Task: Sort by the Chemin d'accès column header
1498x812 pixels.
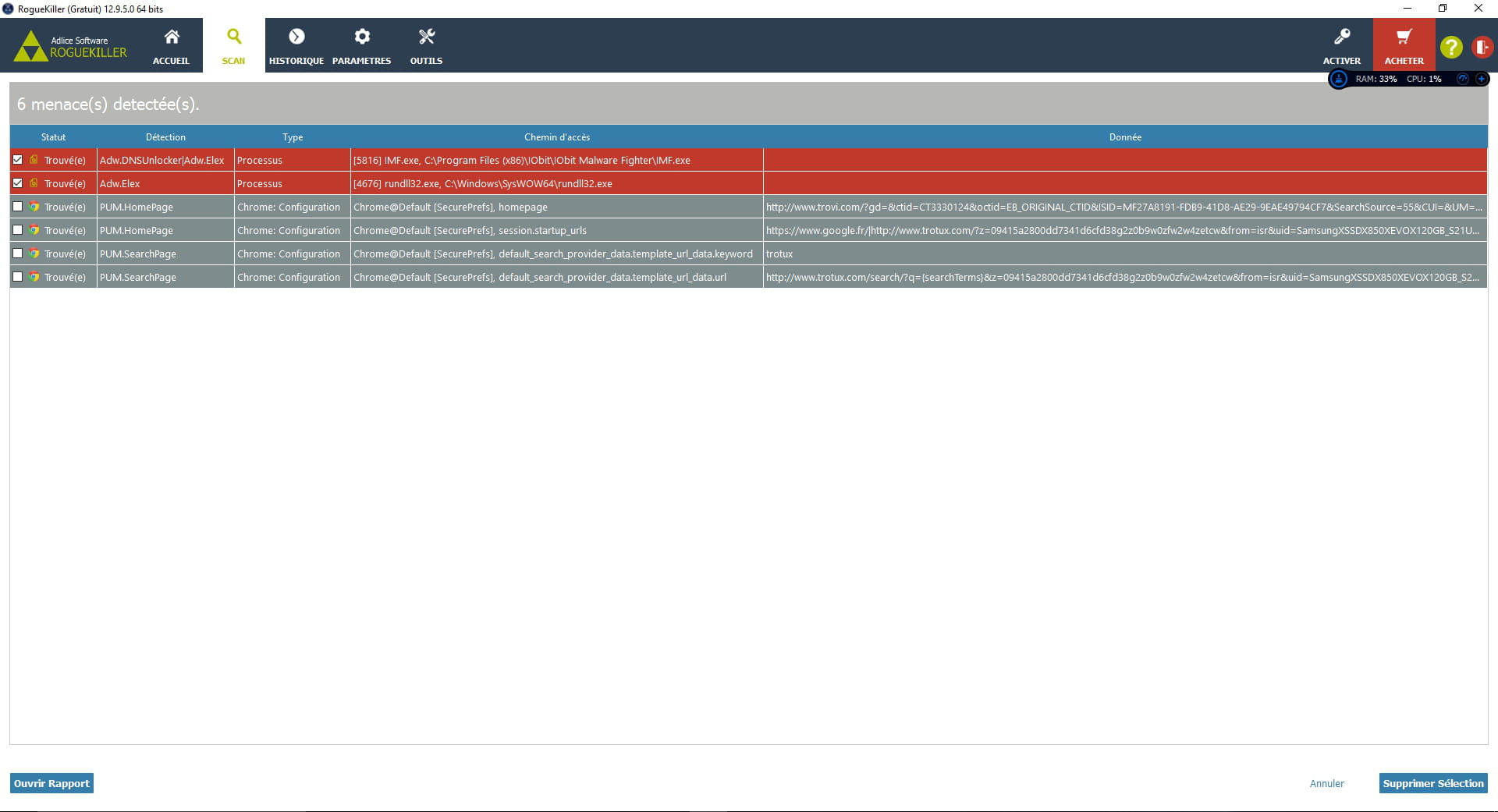Action: pos(557,137)
